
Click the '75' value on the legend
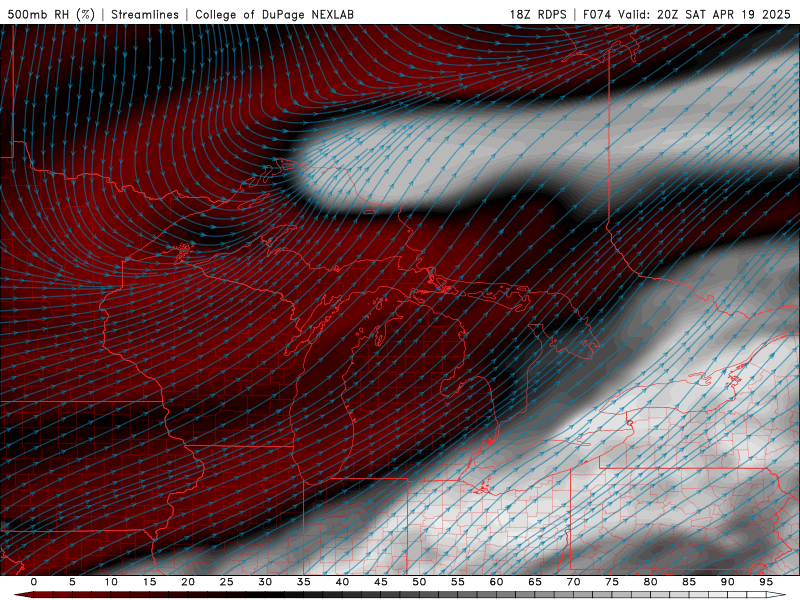tap(612, 582)
